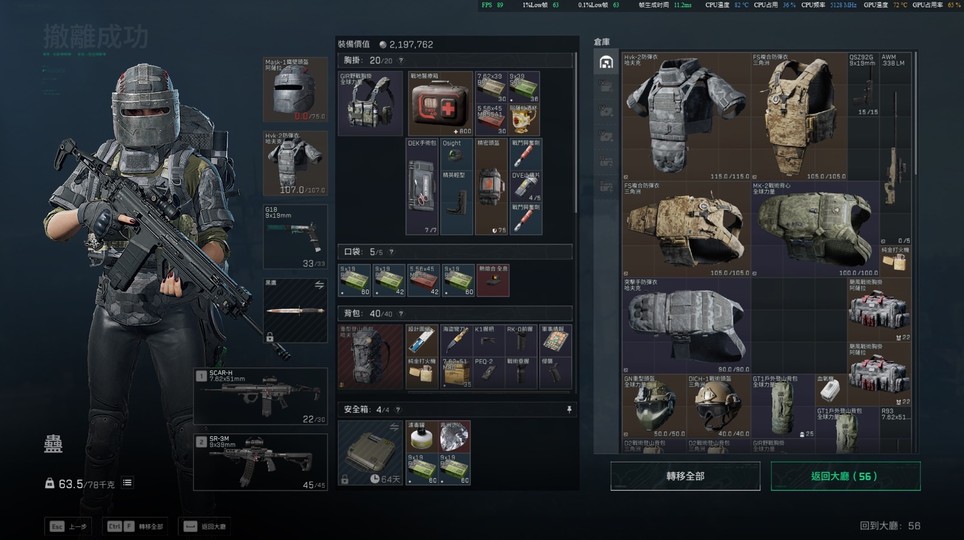This screenshot has height=540, width=964.
Task: Select the equipped Hvk-2 armor slot
Action: tap(295, 163)
